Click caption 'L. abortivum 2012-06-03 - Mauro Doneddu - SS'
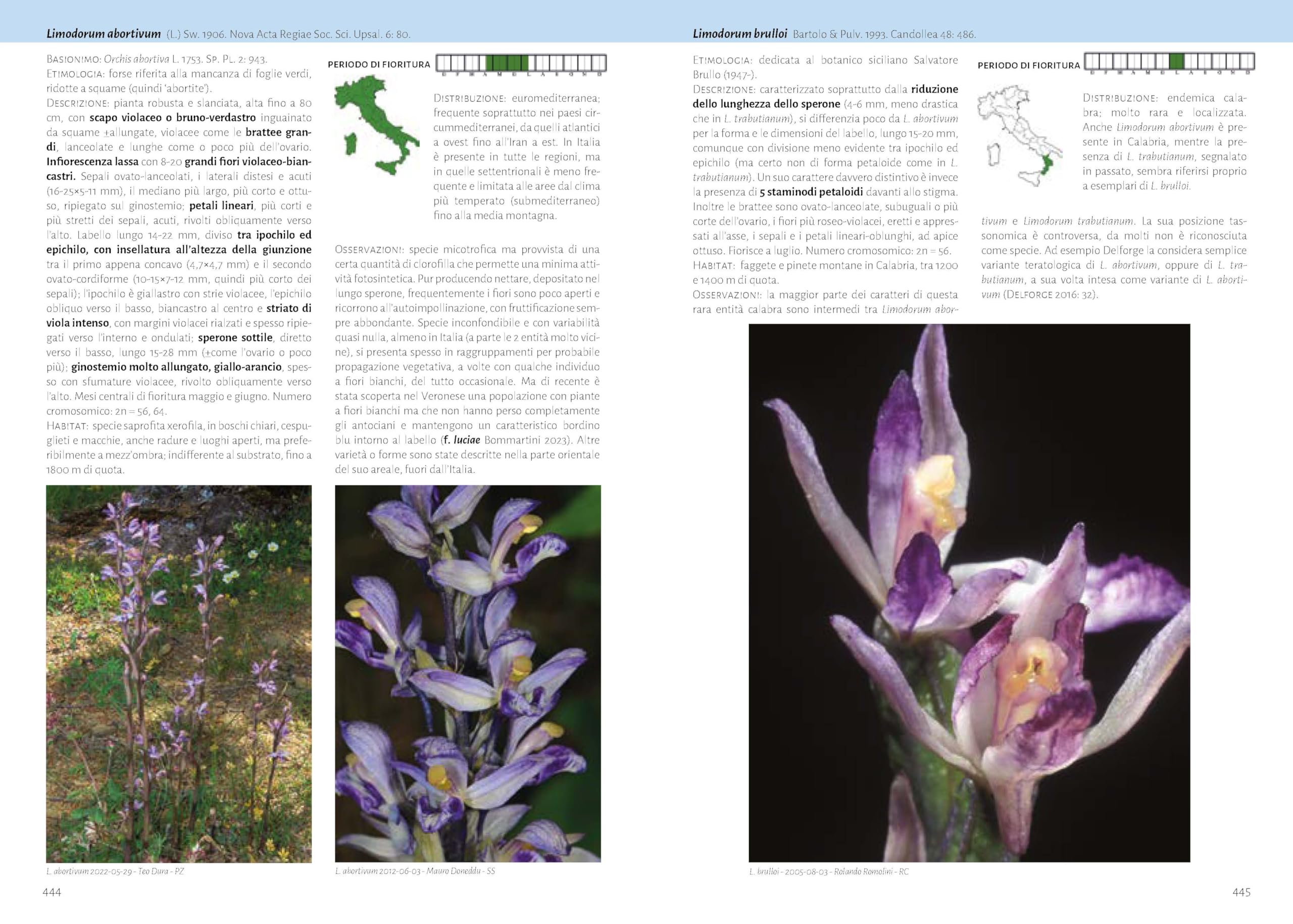 coord(415,871)
